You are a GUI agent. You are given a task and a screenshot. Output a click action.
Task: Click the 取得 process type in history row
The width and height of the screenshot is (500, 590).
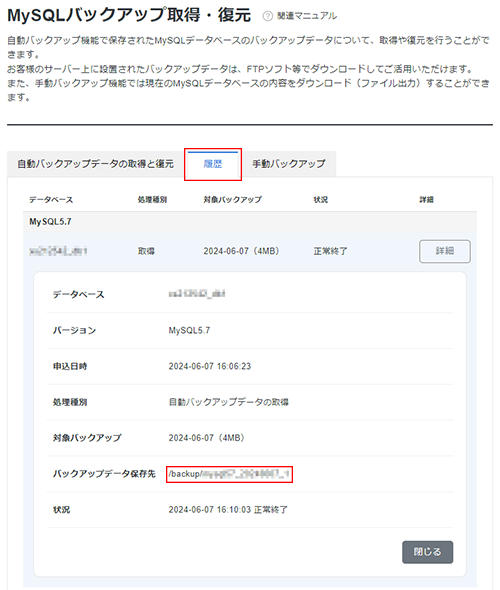[146, 251]
